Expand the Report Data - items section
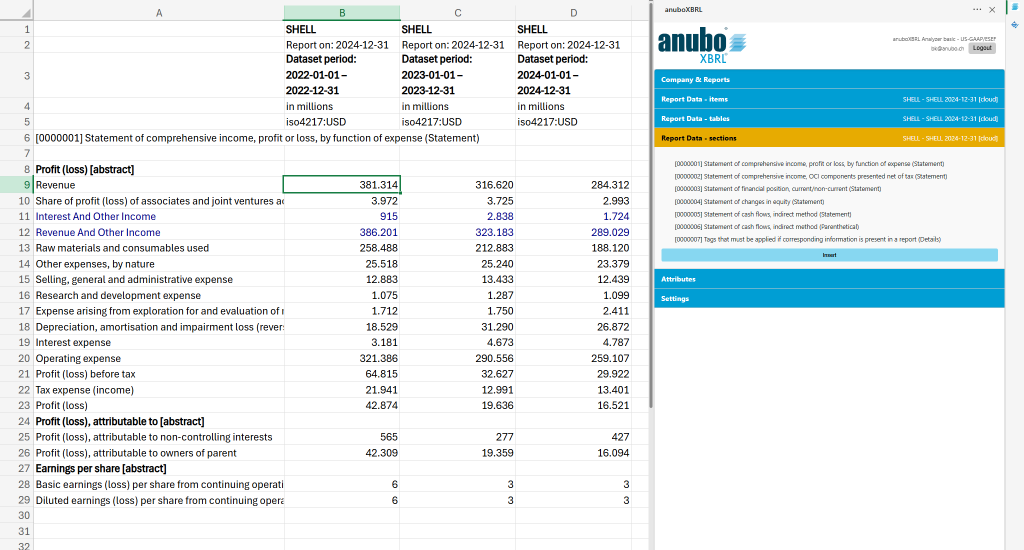The height and width of the screenshot is (550, 1024). 829,99
